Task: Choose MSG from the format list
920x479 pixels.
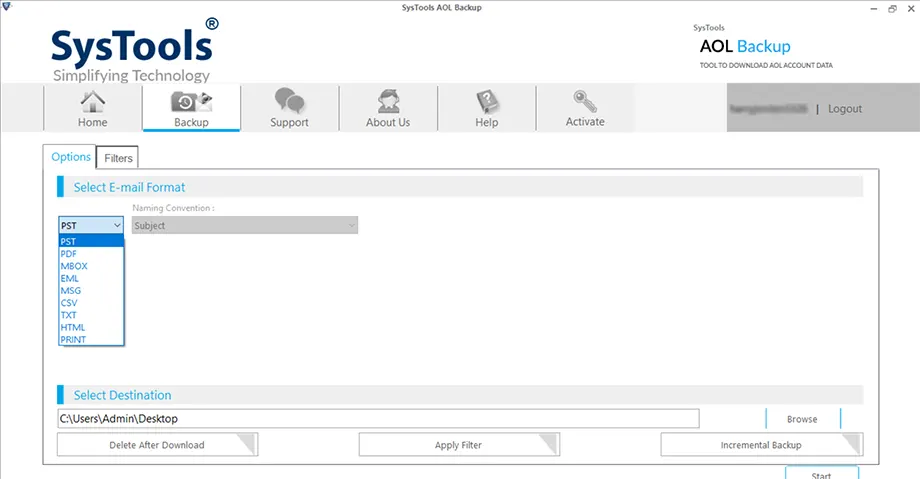Action: [x=91, y=291]
